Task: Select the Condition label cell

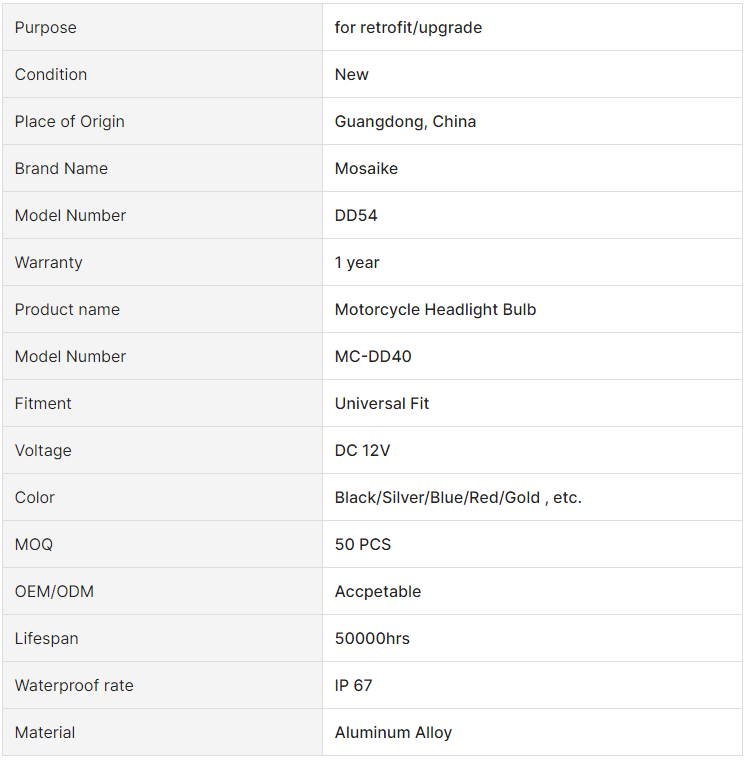Action: [x=162, y=74]
